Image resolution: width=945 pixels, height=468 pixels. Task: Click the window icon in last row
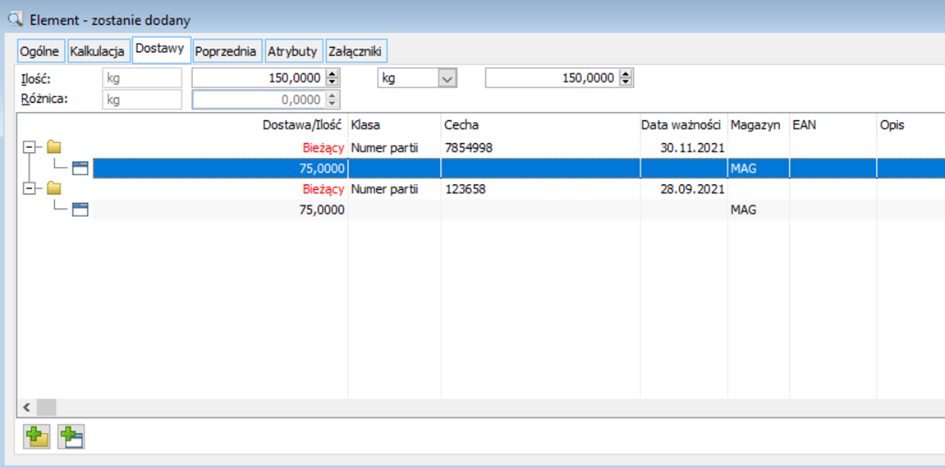point(81,209)
